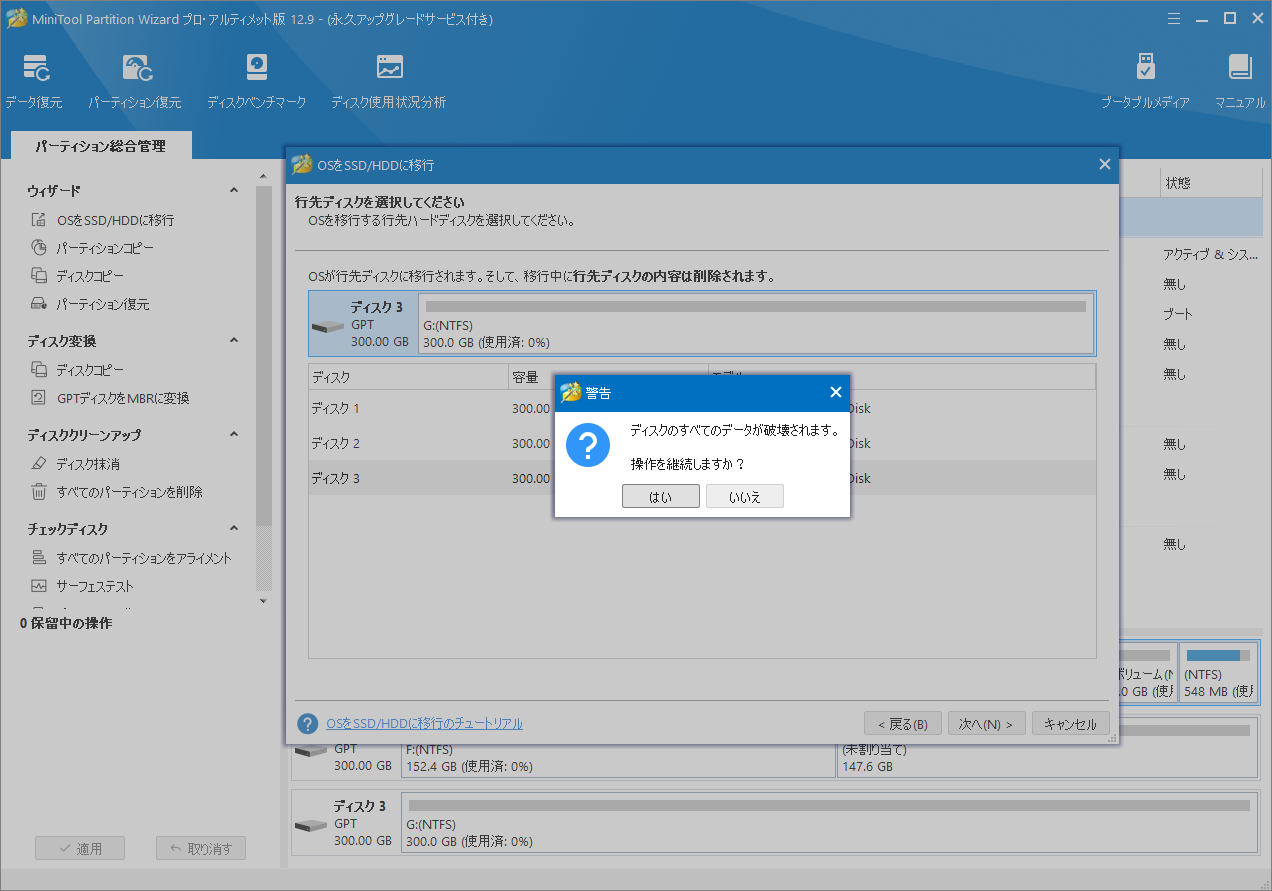Click the sidebar scrollbar down arrow

point(264,601)
